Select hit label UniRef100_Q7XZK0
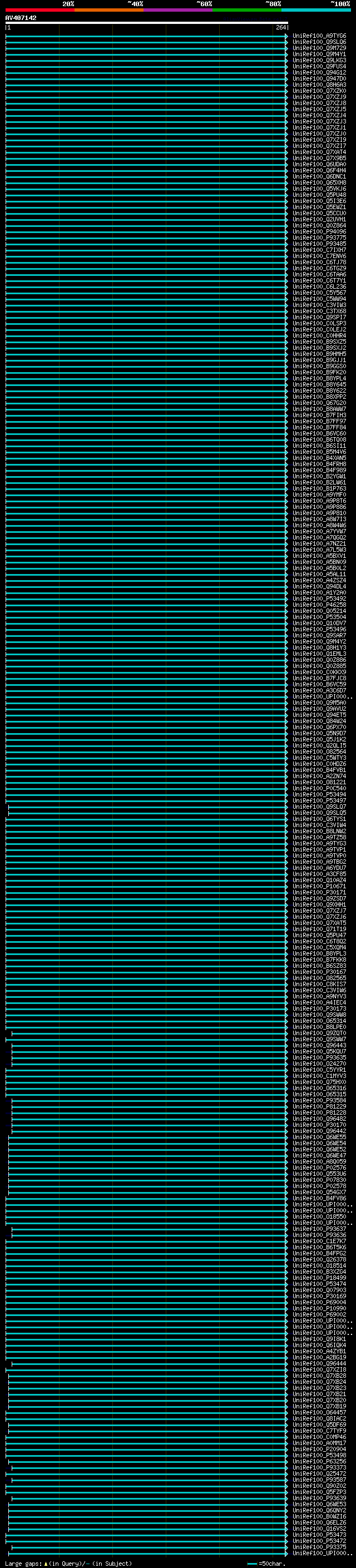 (x=319, y=91)
